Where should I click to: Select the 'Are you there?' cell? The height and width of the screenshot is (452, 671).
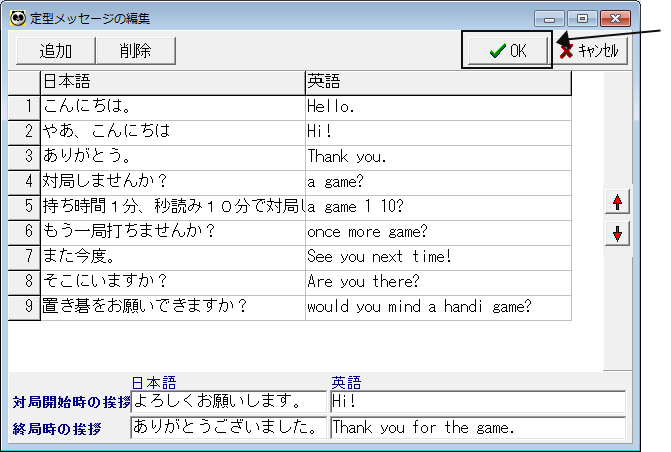[x=438, y=282]
